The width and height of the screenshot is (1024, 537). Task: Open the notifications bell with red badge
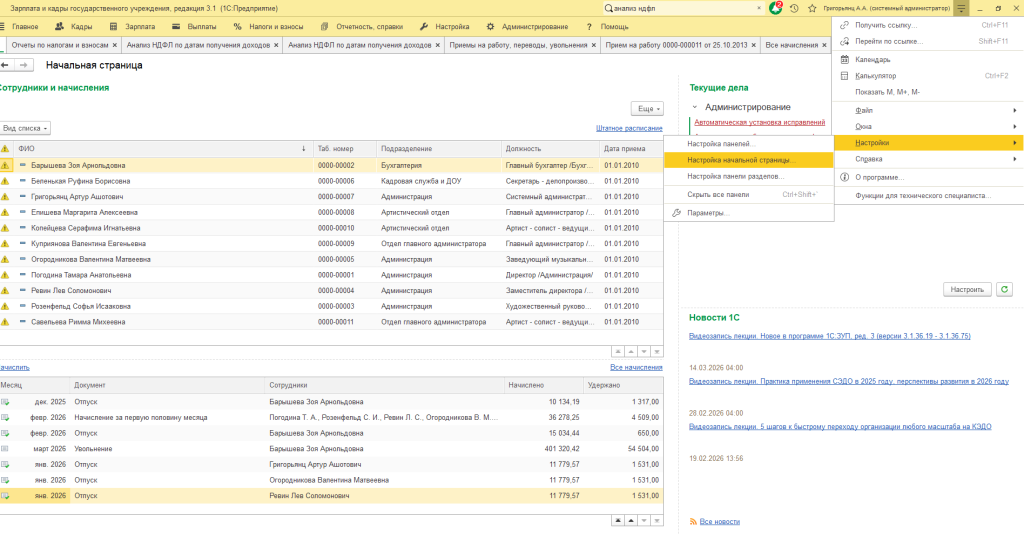coord(776,8)
